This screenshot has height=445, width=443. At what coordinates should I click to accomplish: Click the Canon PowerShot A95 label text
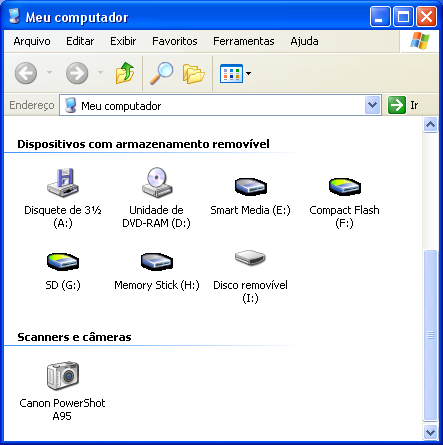tap(62, 409)
